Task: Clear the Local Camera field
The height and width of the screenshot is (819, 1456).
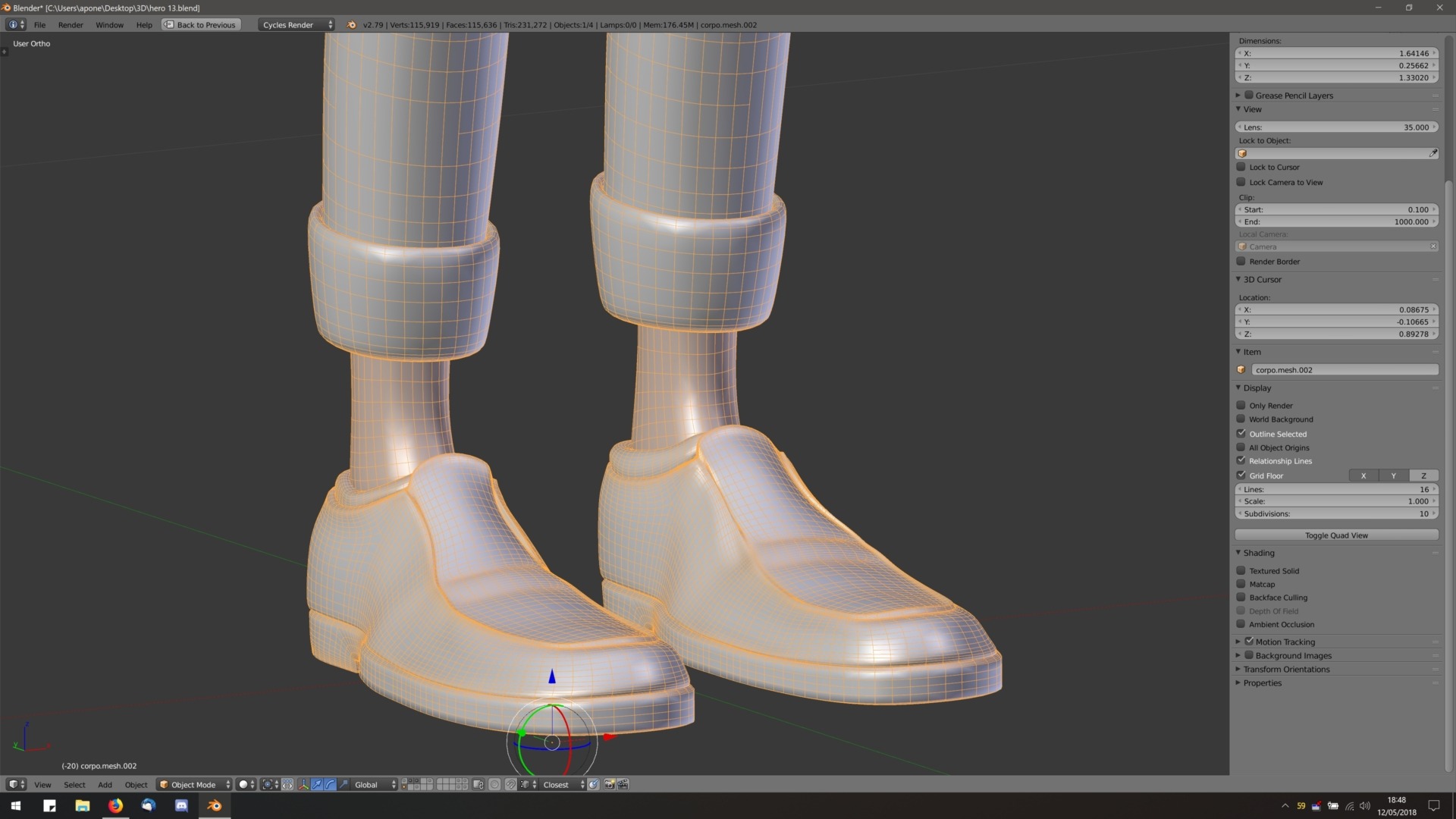Action: click(1432, 246)
